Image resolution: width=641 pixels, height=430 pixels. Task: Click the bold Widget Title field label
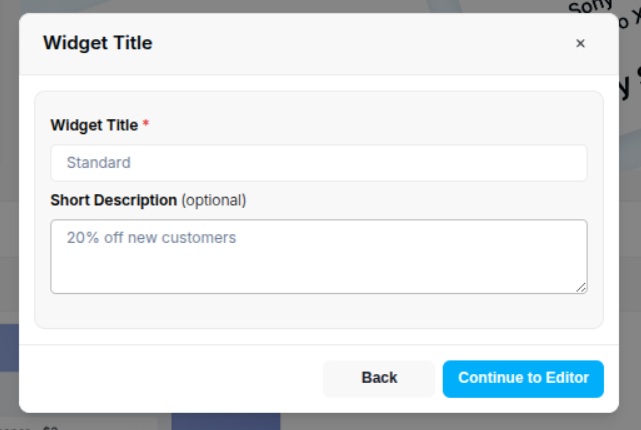(94, 125)
